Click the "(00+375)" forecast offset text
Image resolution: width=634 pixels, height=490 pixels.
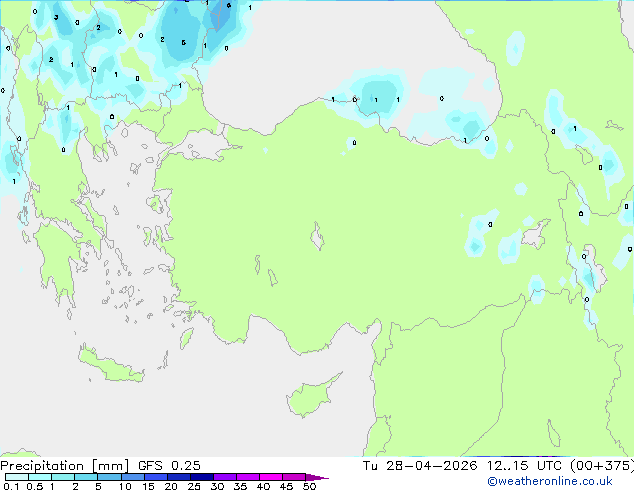pyautogui.click(x=602, y=466)
